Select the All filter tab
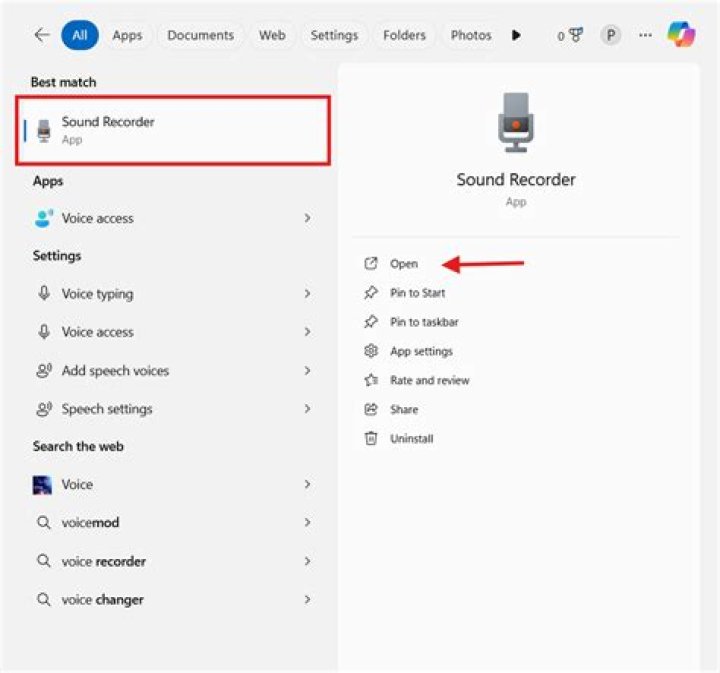Screen dimensions: 720x673 pos(80,35)
